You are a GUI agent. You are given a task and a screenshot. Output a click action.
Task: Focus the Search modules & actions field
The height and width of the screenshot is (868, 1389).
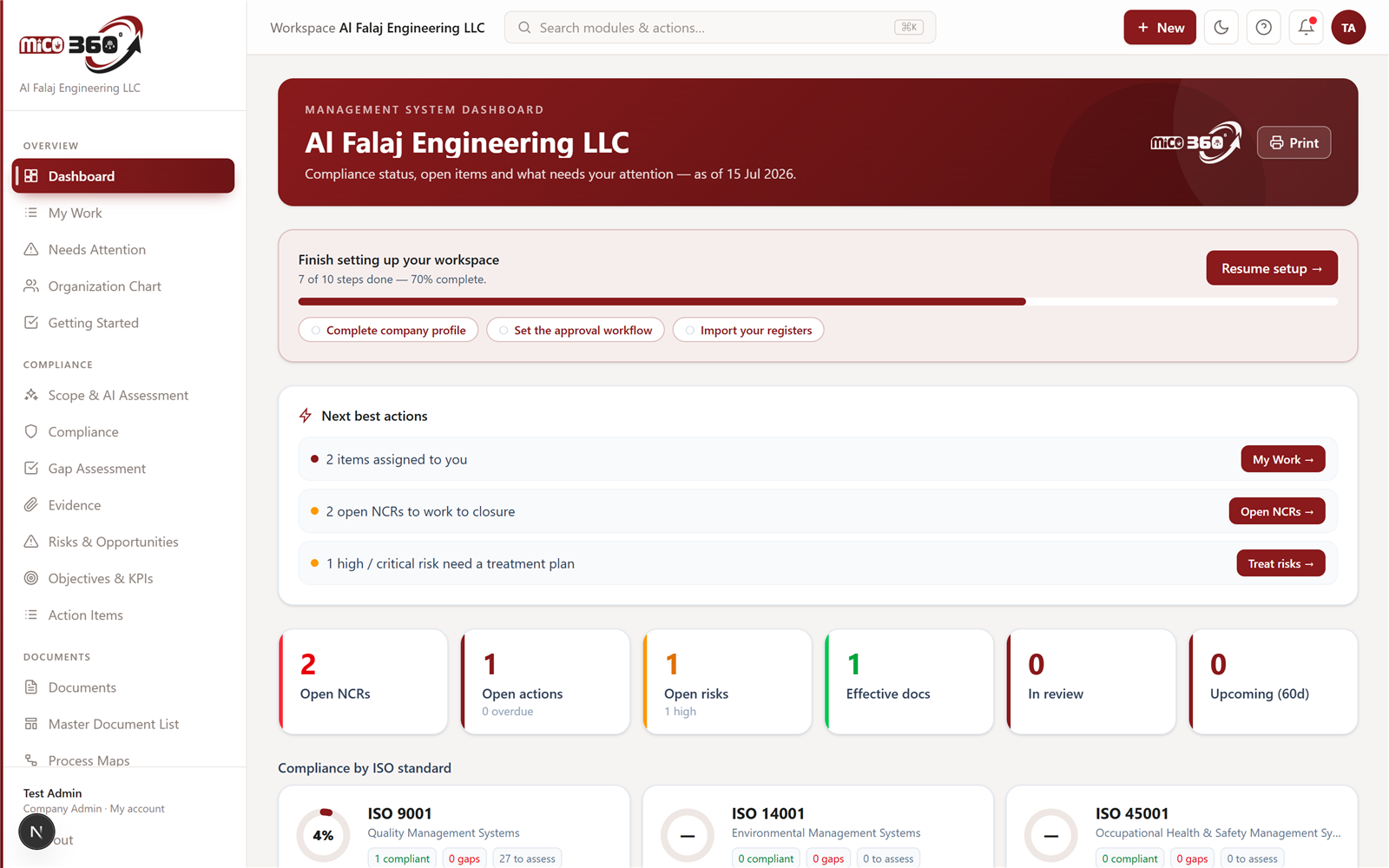click(x=720, y=28)
